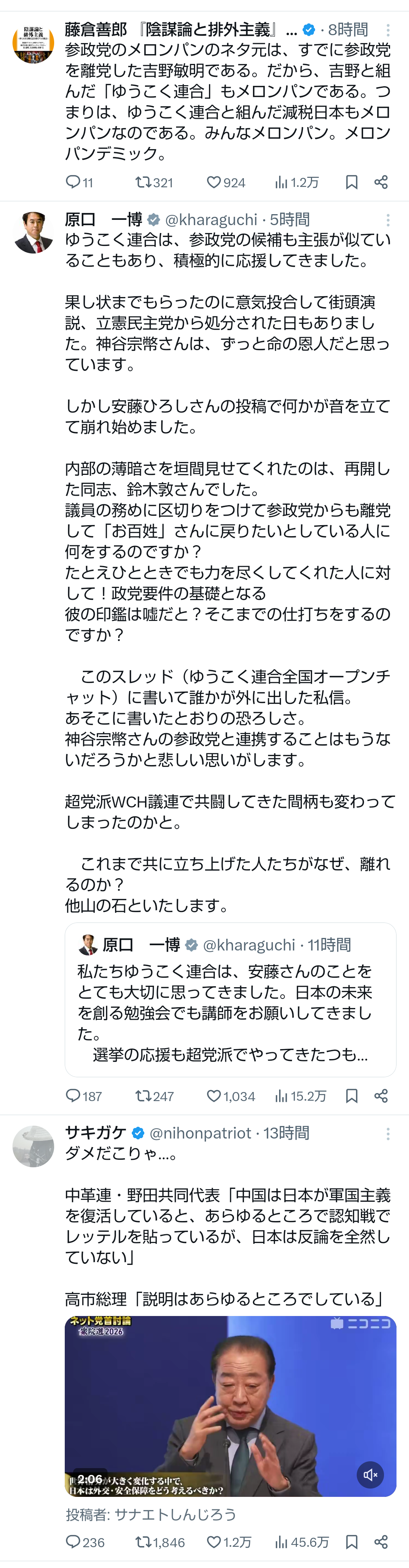Play the ニコニコ party debate video

[230, 1405]
